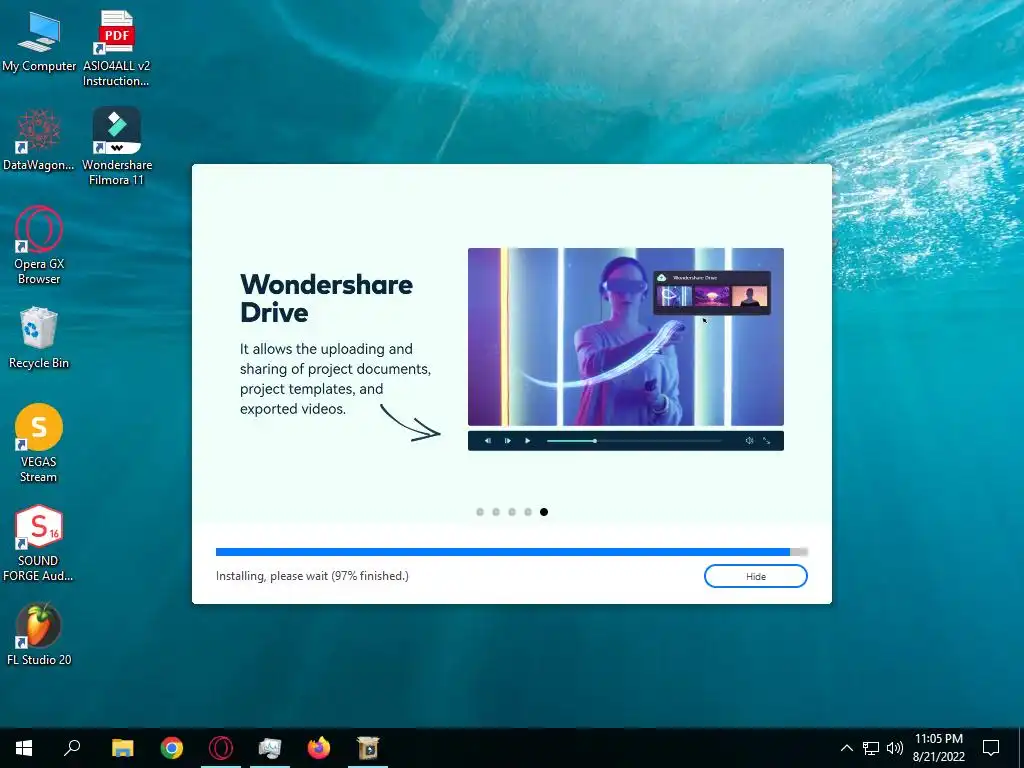Click the preview player volume icon
The image size is (1024, 768).
click(749, 441)
